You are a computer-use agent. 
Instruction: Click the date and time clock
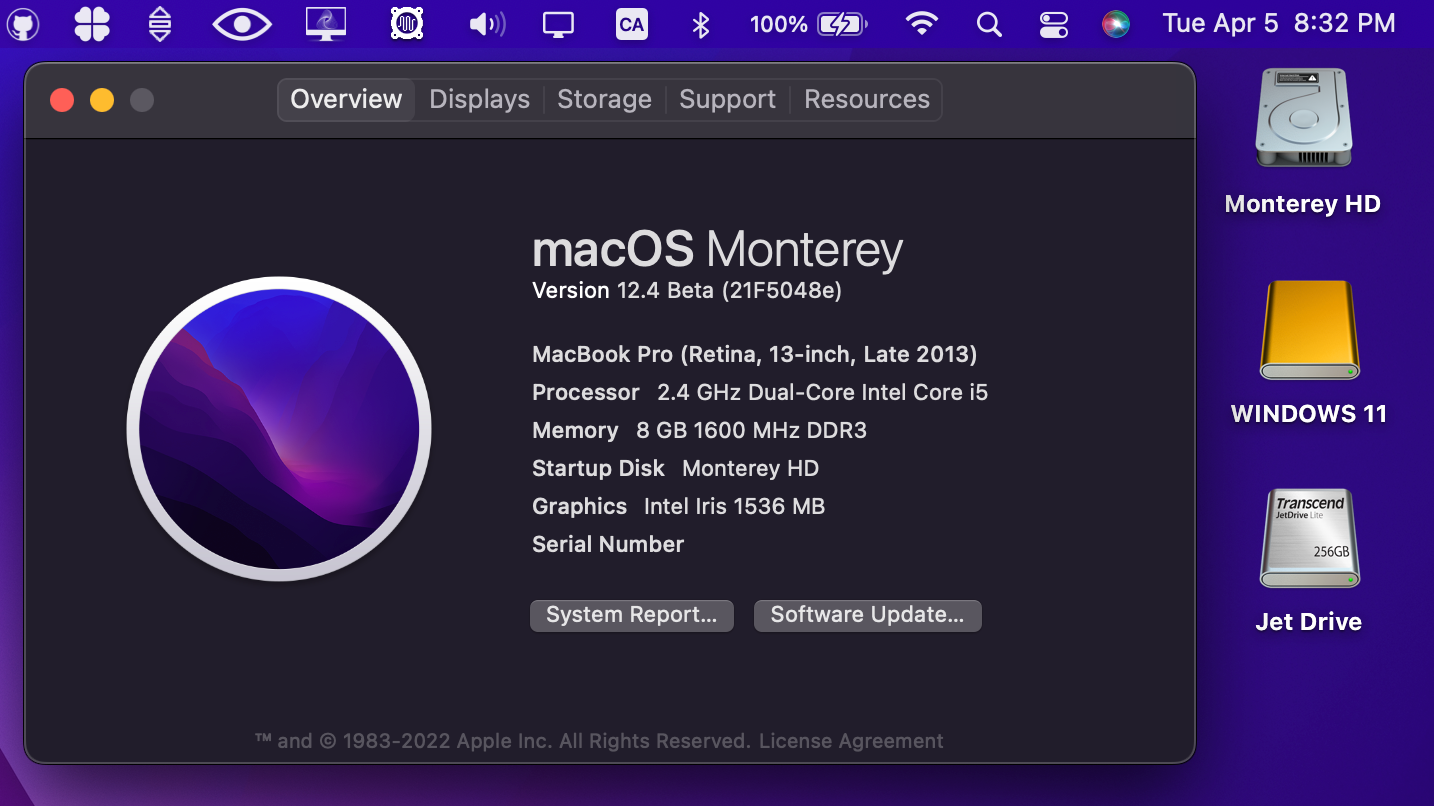pyautogui.click(x=1279, y=24)
